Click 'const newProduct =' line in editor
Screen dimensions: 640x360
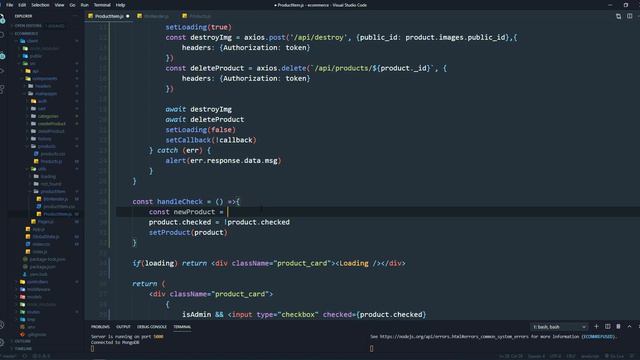click(x=186, y=212)
